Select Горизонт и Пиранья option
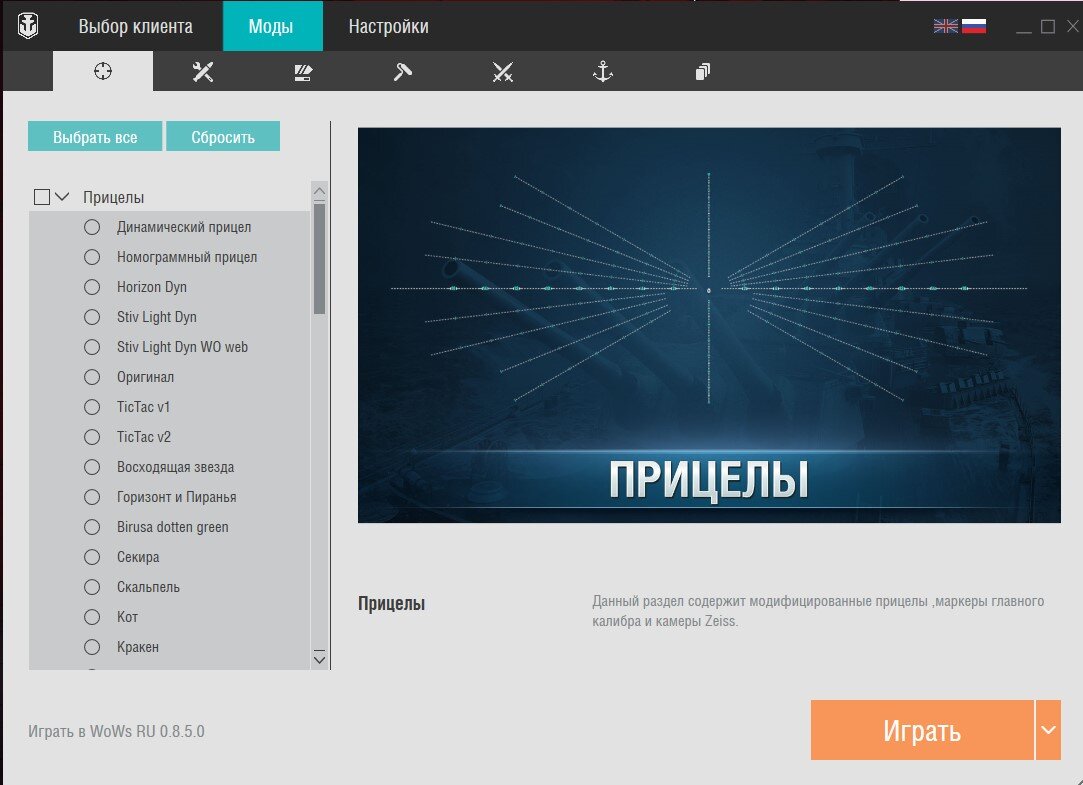Image resolution: width=1083 pixels, height=785 pixels. (x=92, y=497)
